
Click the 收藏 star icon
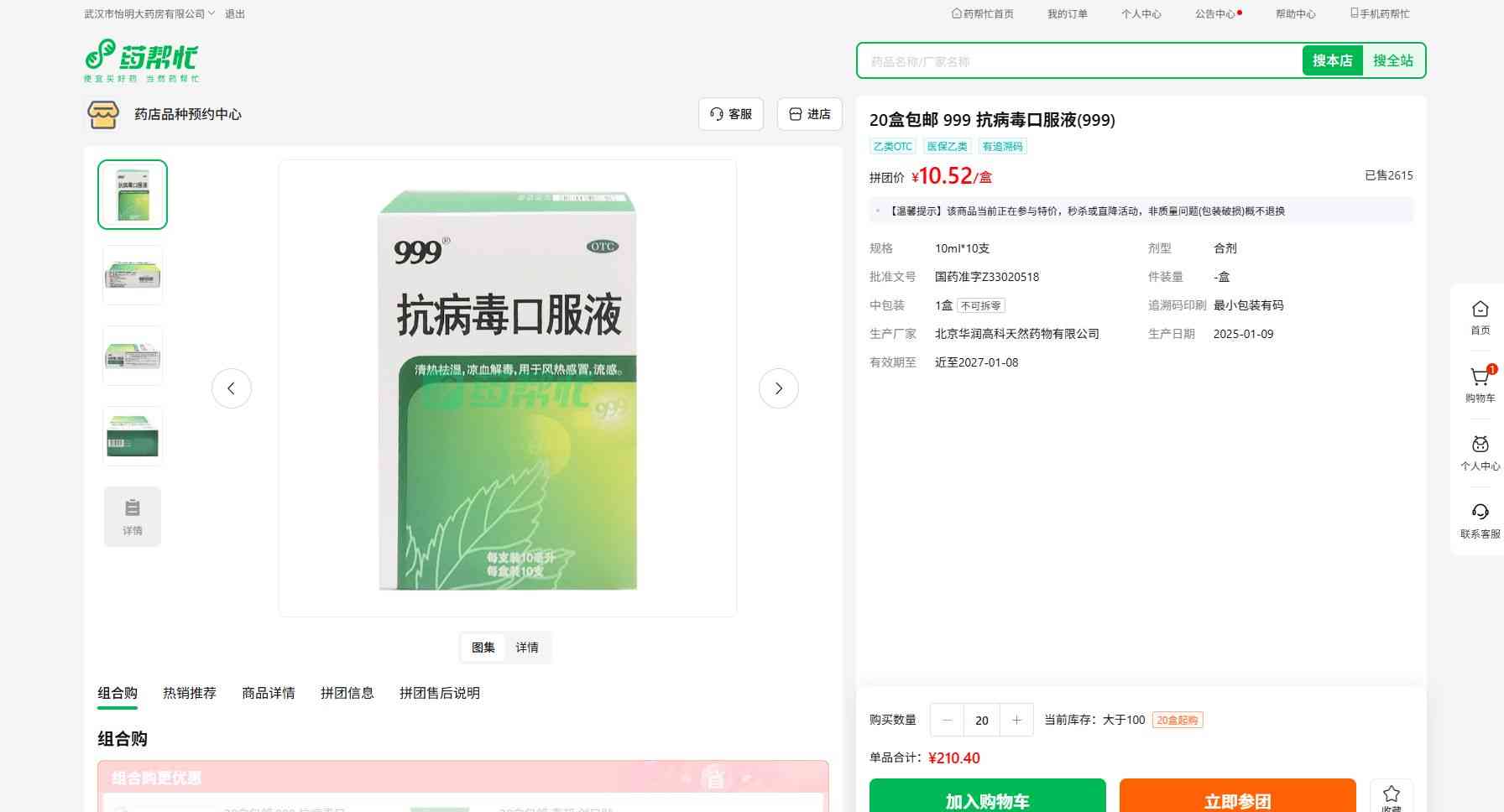[1391, 795]
